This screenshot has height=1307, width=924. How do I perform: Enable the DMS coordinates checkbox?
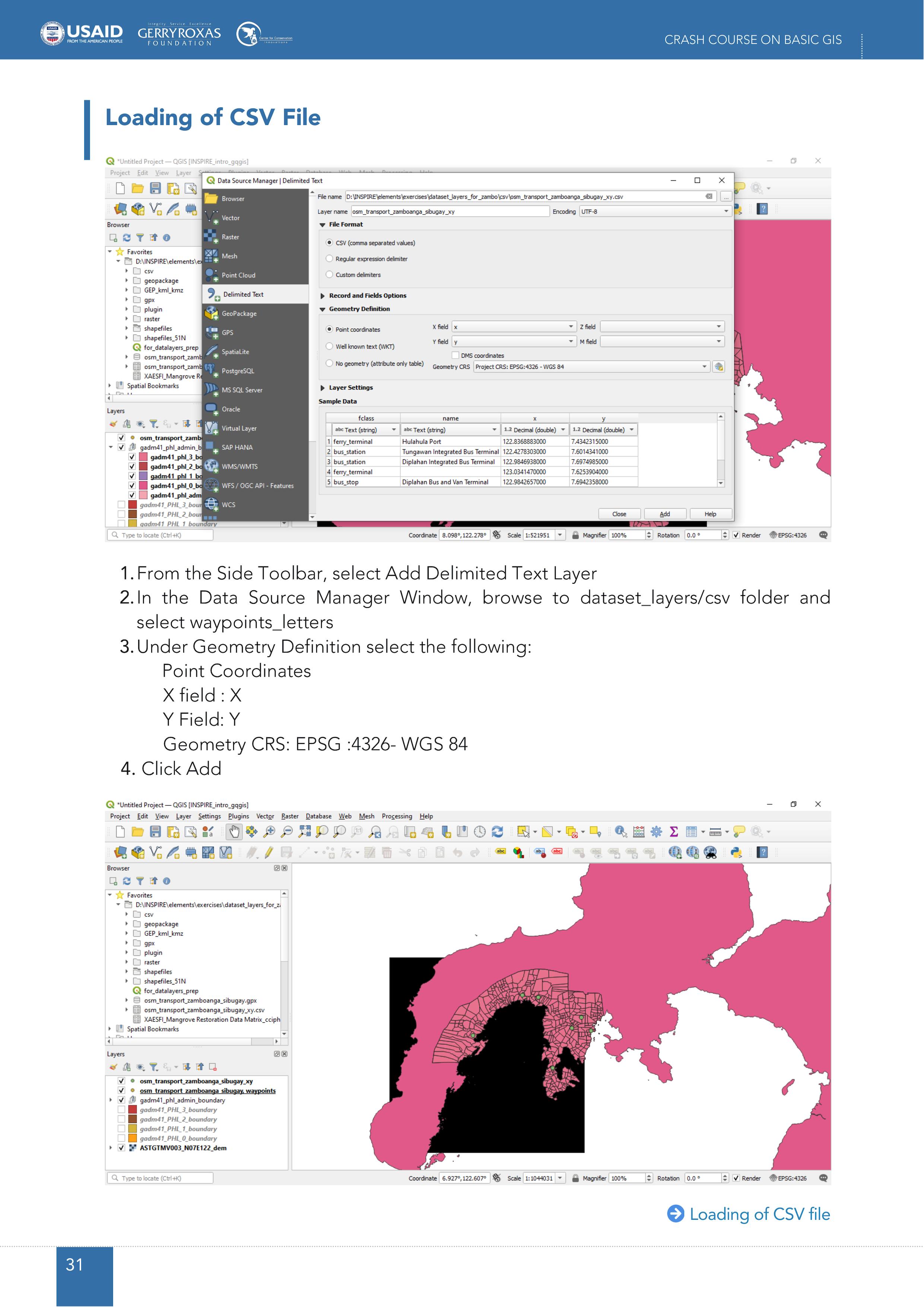[455, 355]
